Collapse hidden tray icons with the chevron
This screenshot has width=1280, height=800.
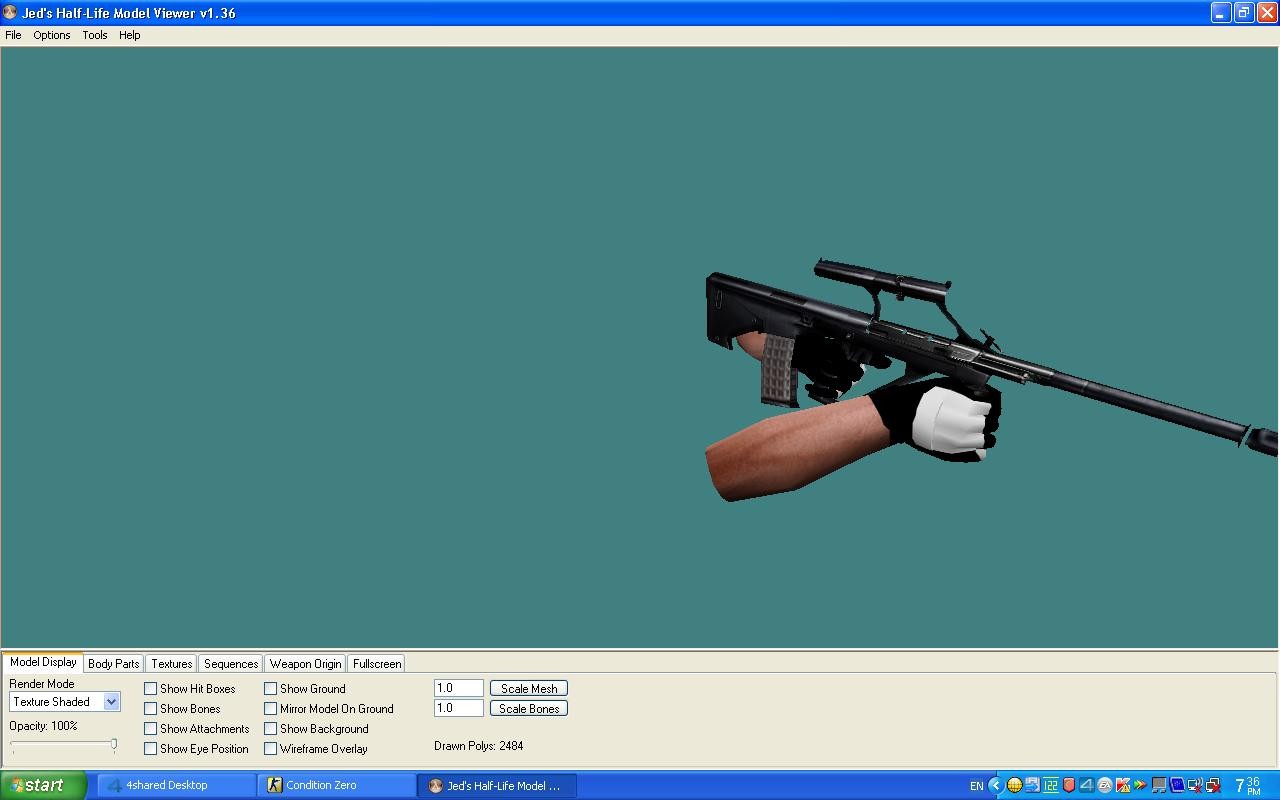pyautogui.click(x=996, y=785)
